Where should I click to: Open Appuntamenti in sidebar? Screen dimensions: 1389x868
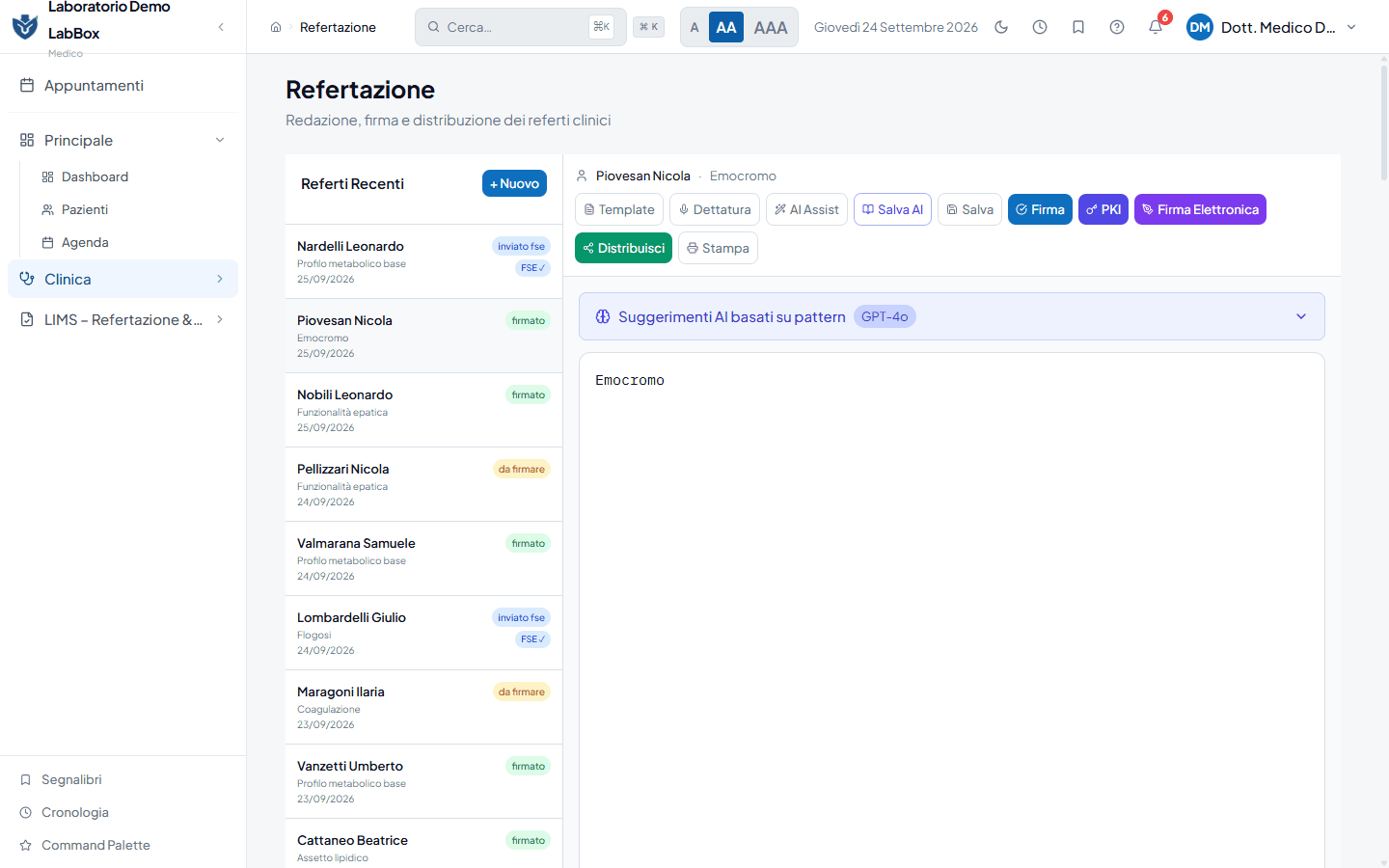click(123, 85)
